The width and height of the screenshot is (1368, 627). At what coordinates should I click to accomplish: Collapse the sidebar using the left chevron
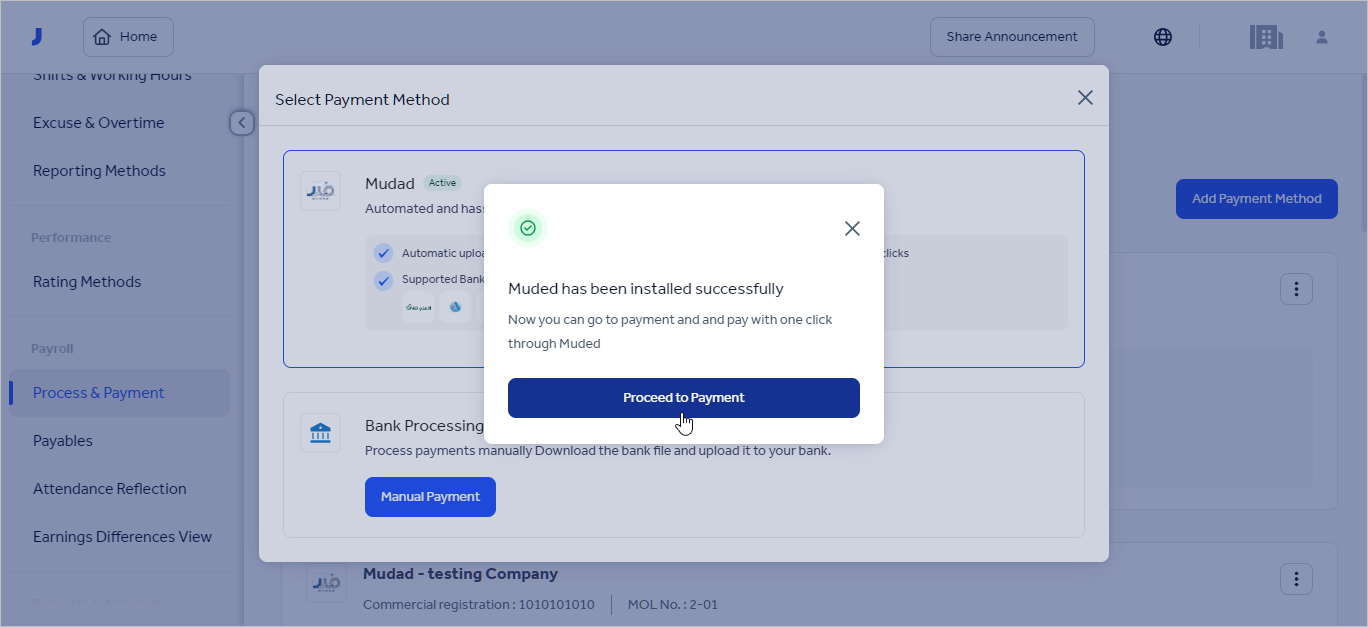coord(241,122)
